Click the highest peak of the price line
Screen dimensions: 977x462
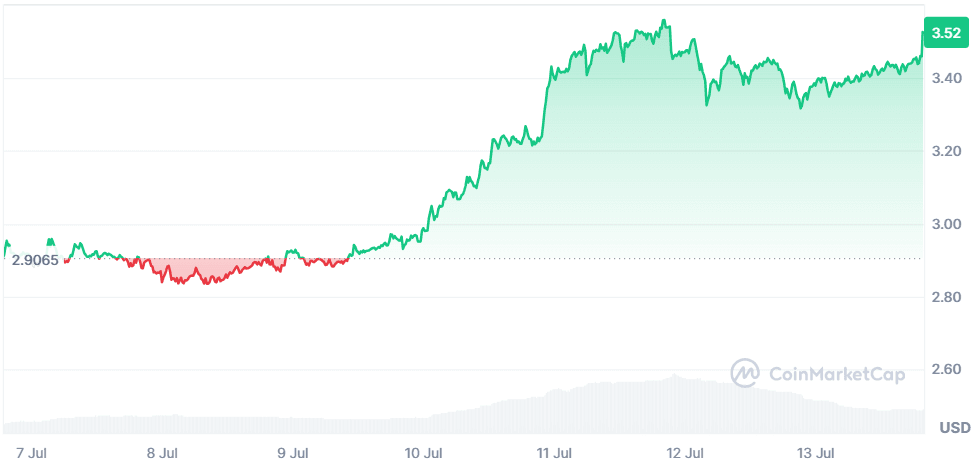coord(665,21)
